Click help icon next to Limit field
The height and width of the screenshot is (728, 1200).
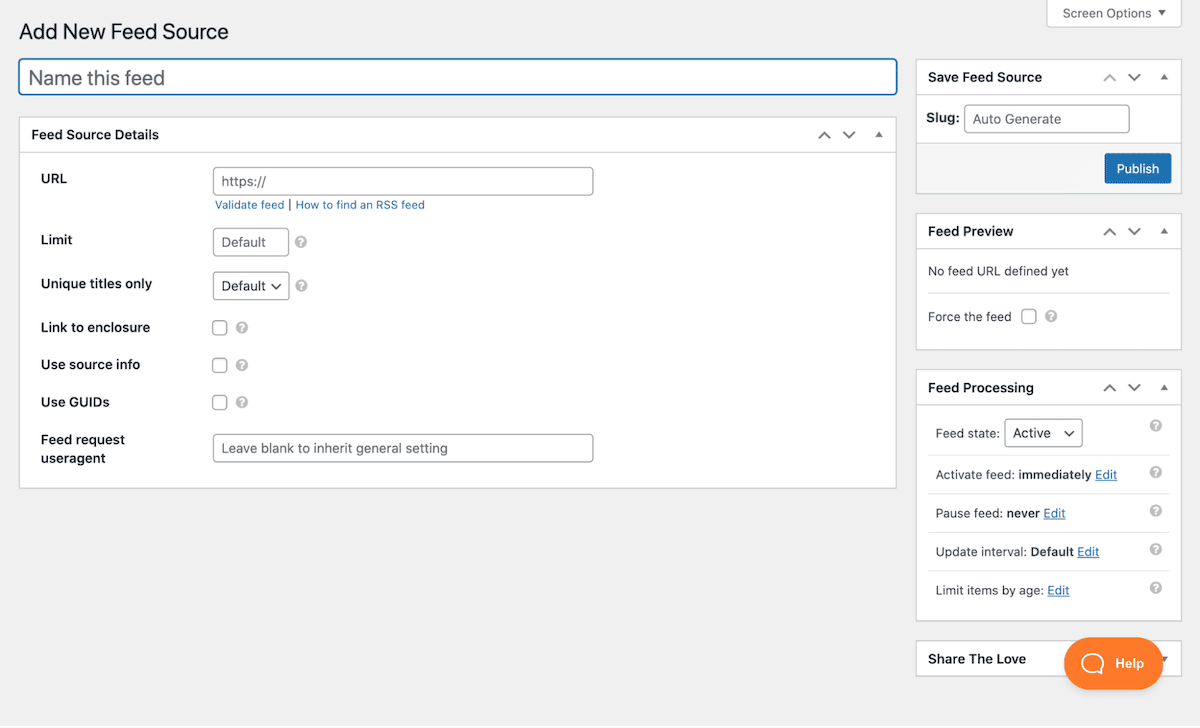[301, 242]
